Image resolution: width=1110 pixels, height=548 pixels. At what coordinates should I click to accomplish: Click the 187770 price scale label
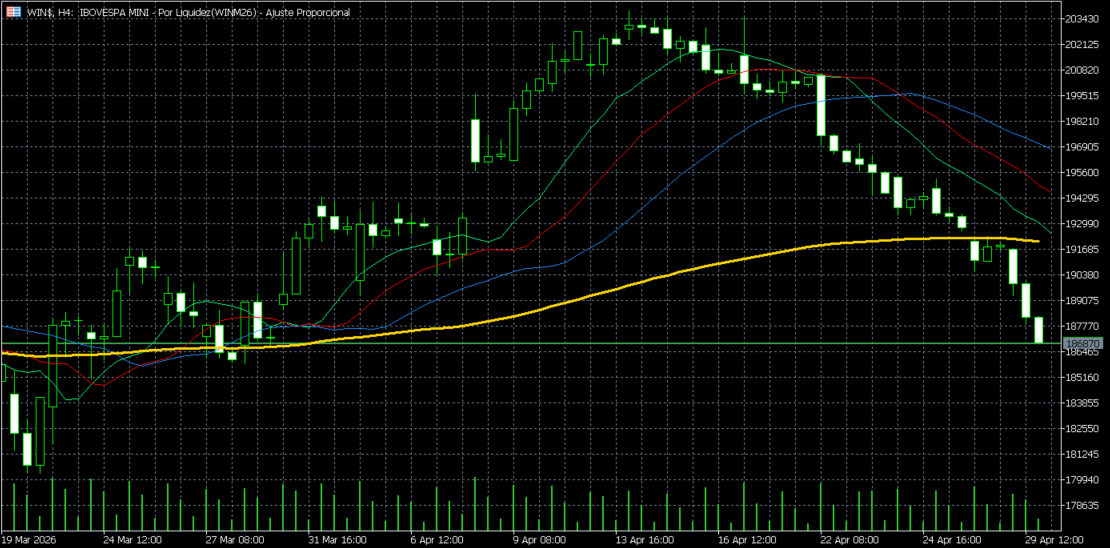point(1080,326)
